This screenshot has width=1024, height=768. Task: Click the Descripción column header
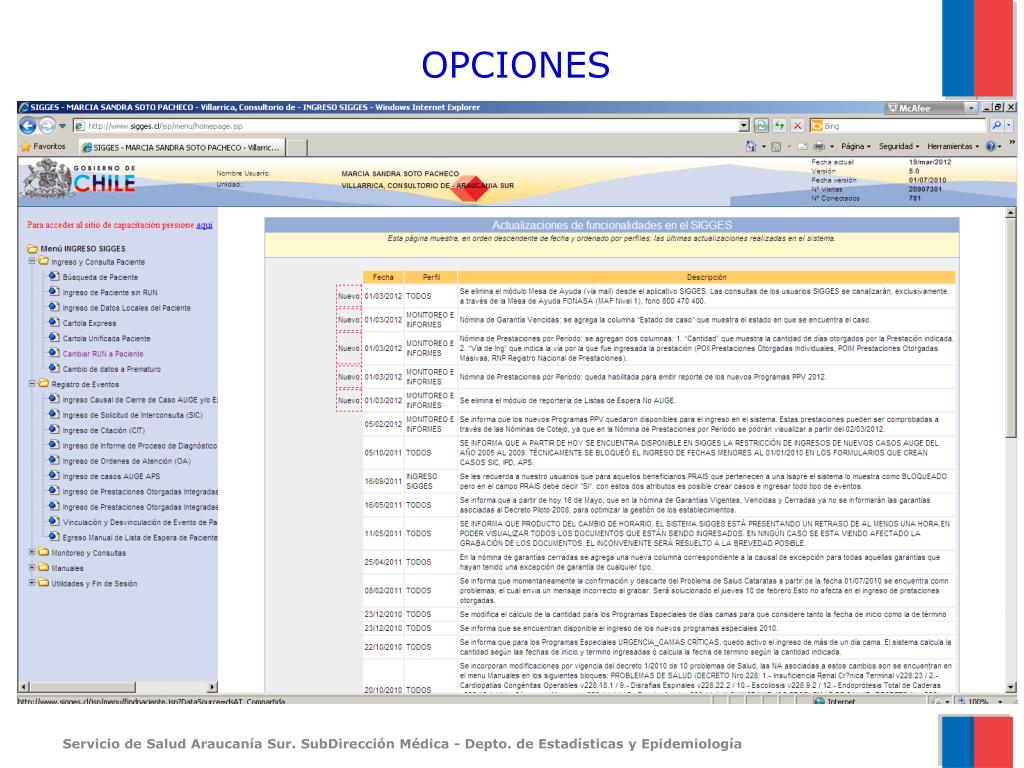tap(707, 277)
